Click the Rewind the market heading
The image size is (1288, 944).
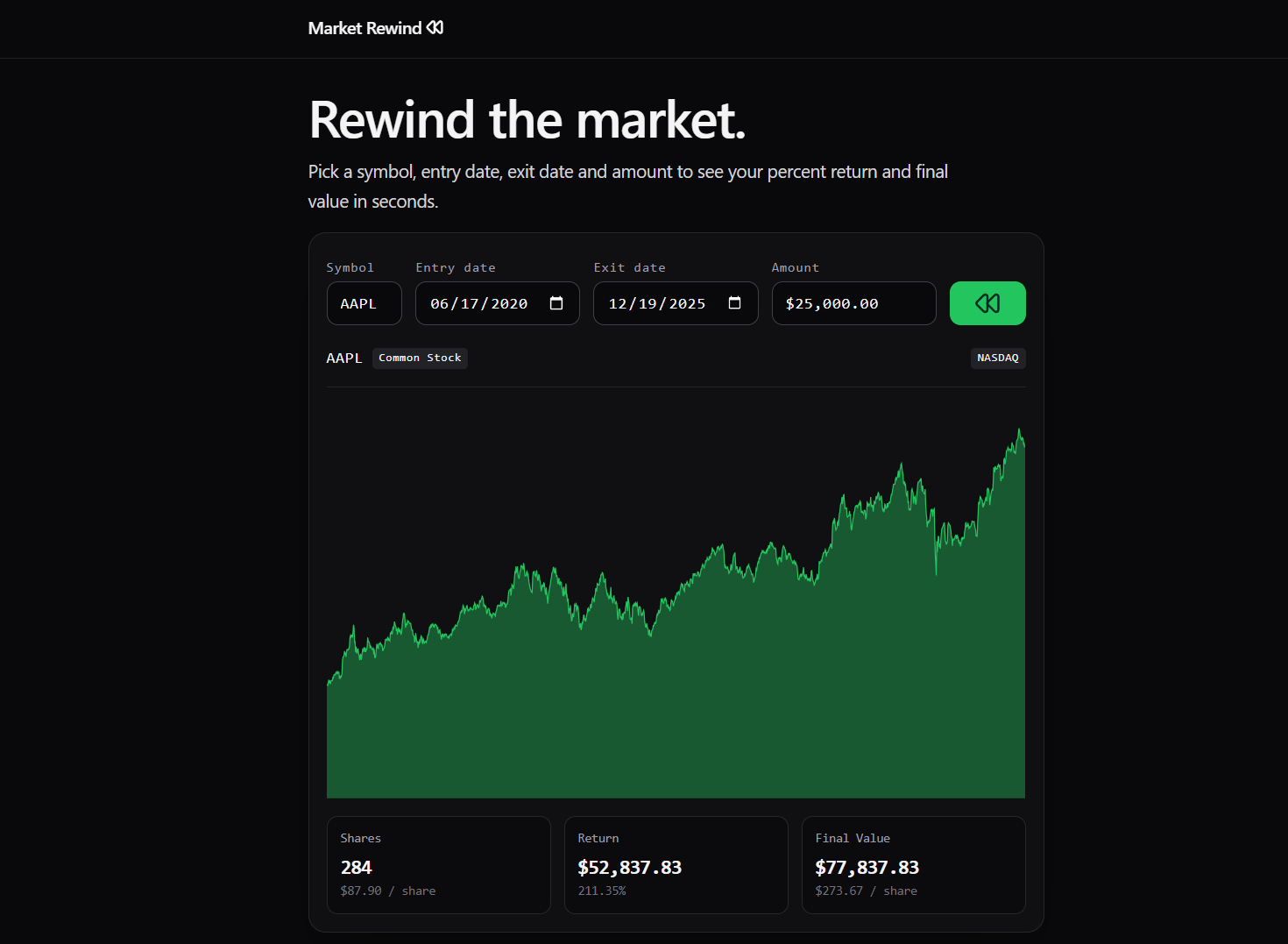pos(527,120)
